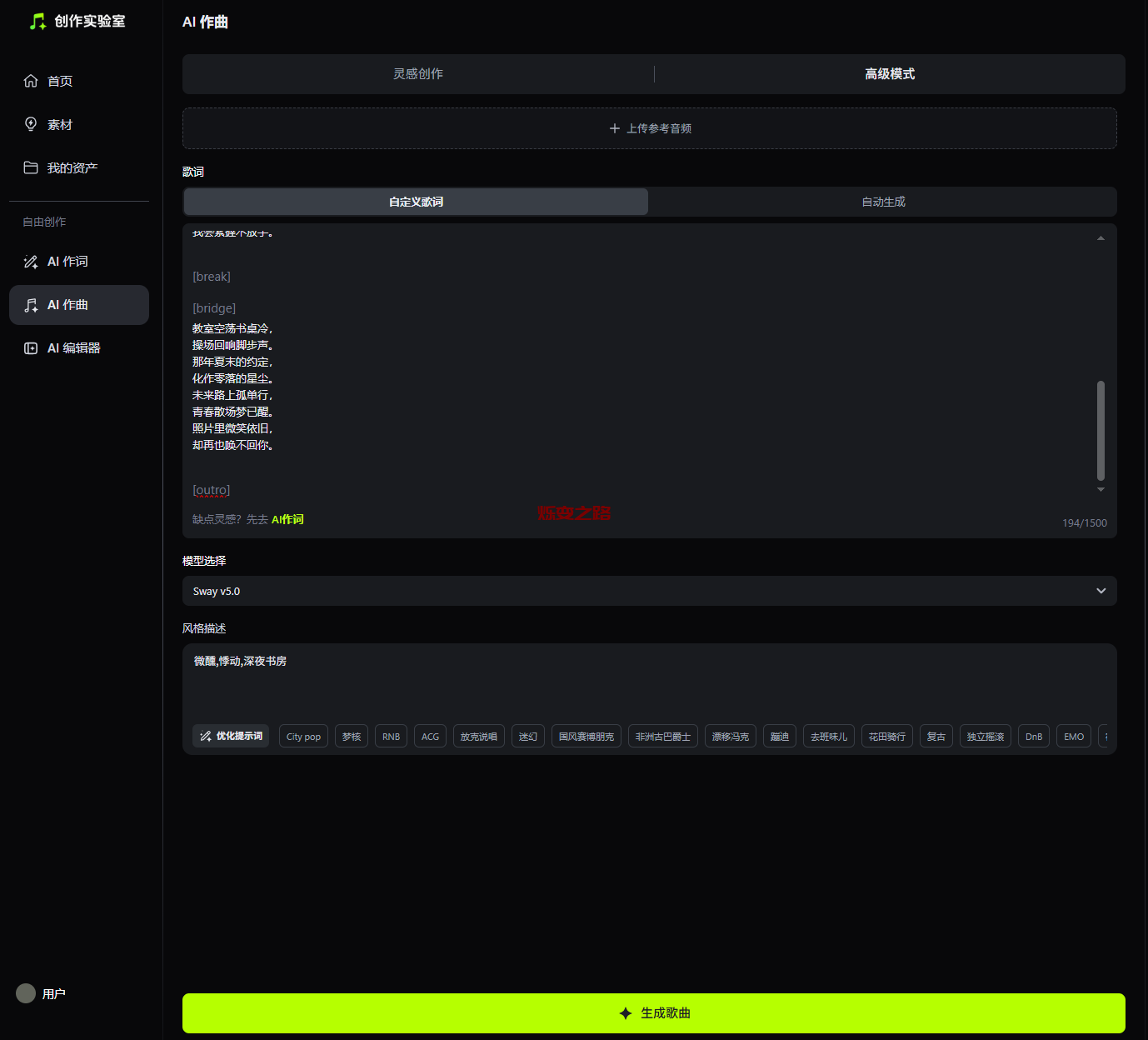Click the user avatar icon
This screenshot has height=1040, width=1148.
point(26,993)
